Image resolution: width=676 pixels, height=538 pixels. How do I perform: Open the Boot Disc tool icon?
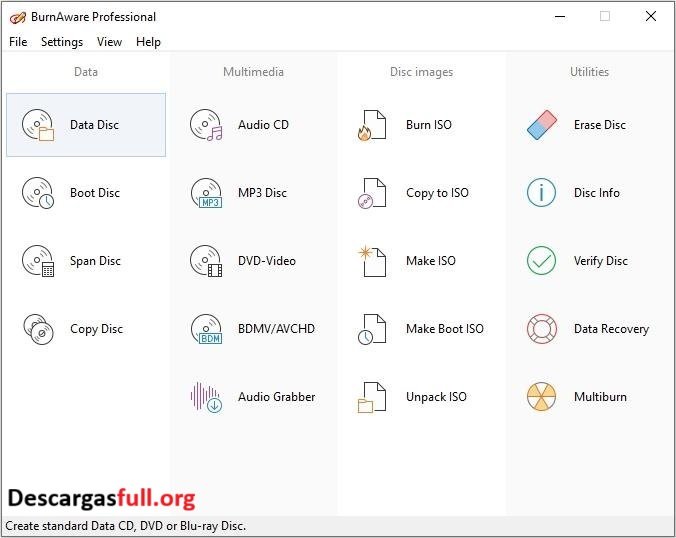(38, 193)
